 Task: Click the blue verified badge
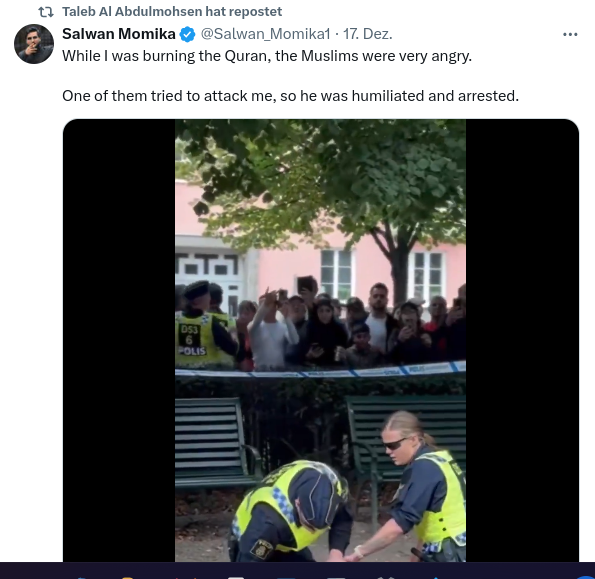click(x=187, y=35)
